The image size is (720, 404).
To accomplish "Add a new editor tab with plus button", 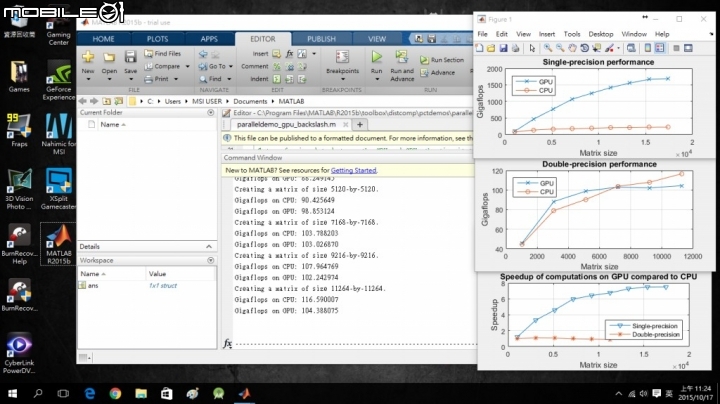I will [360, 124].
